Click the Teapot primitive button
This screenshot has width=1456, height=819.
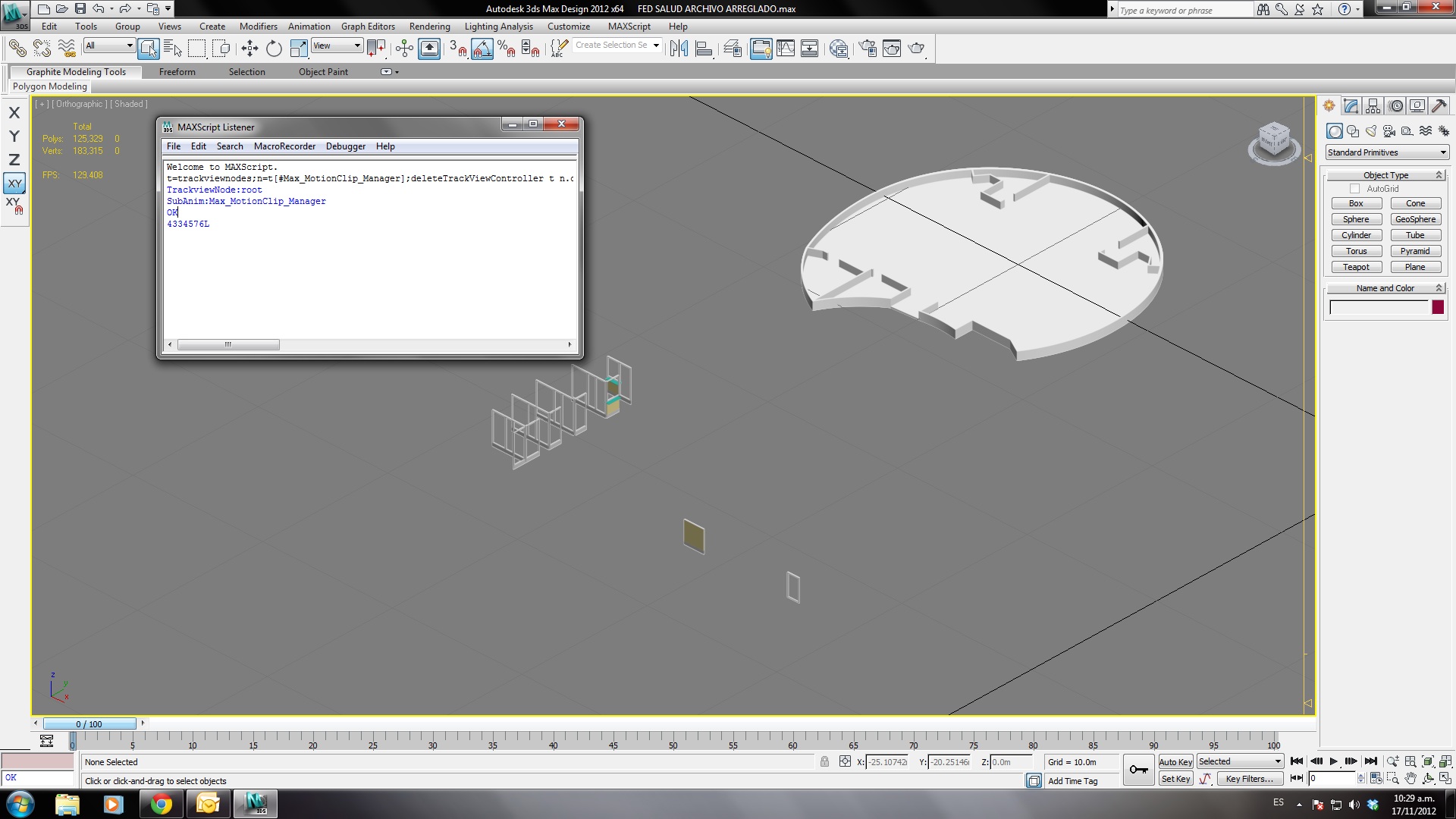(x=1356, y=267)
